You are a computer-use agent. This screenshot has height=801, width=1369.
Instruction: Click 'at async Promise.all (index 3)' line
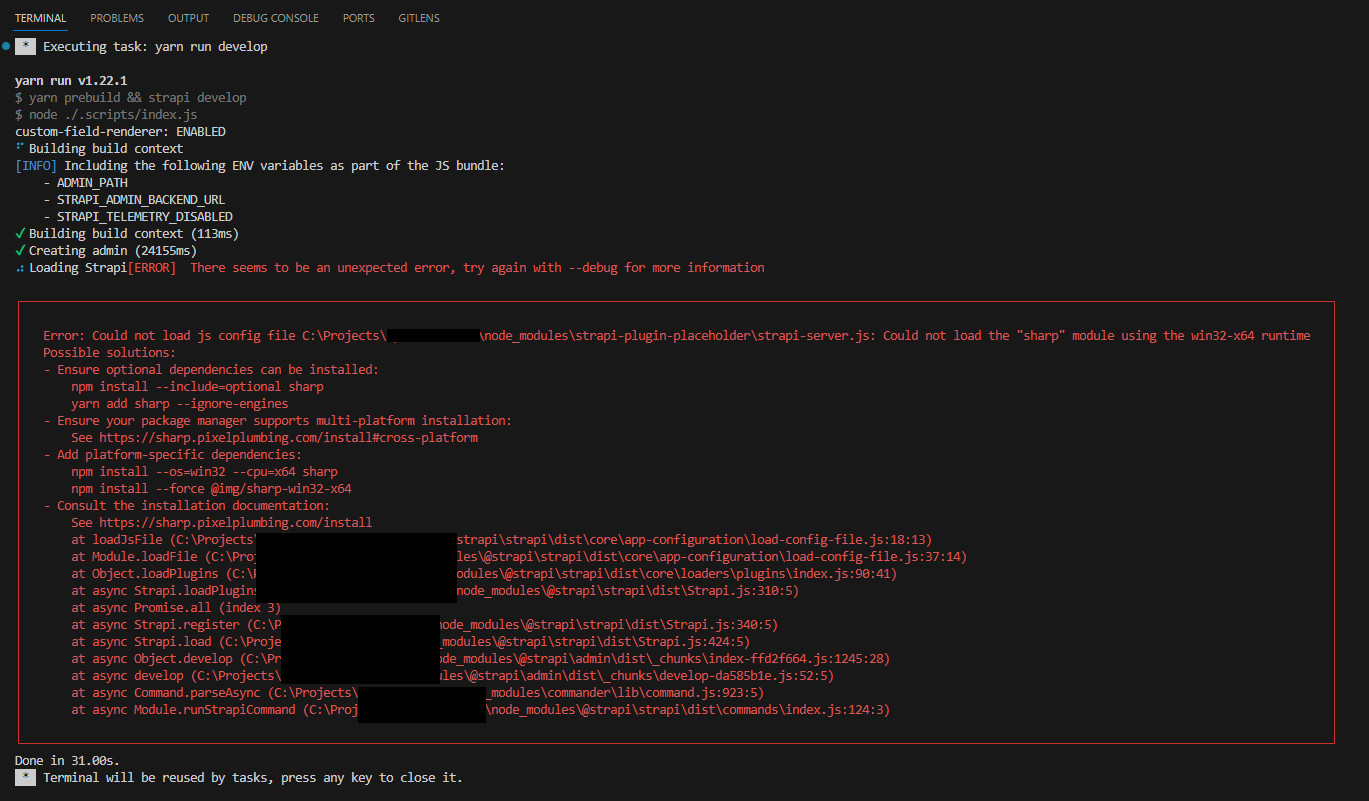pyautogui.click(x=176, y=607)
